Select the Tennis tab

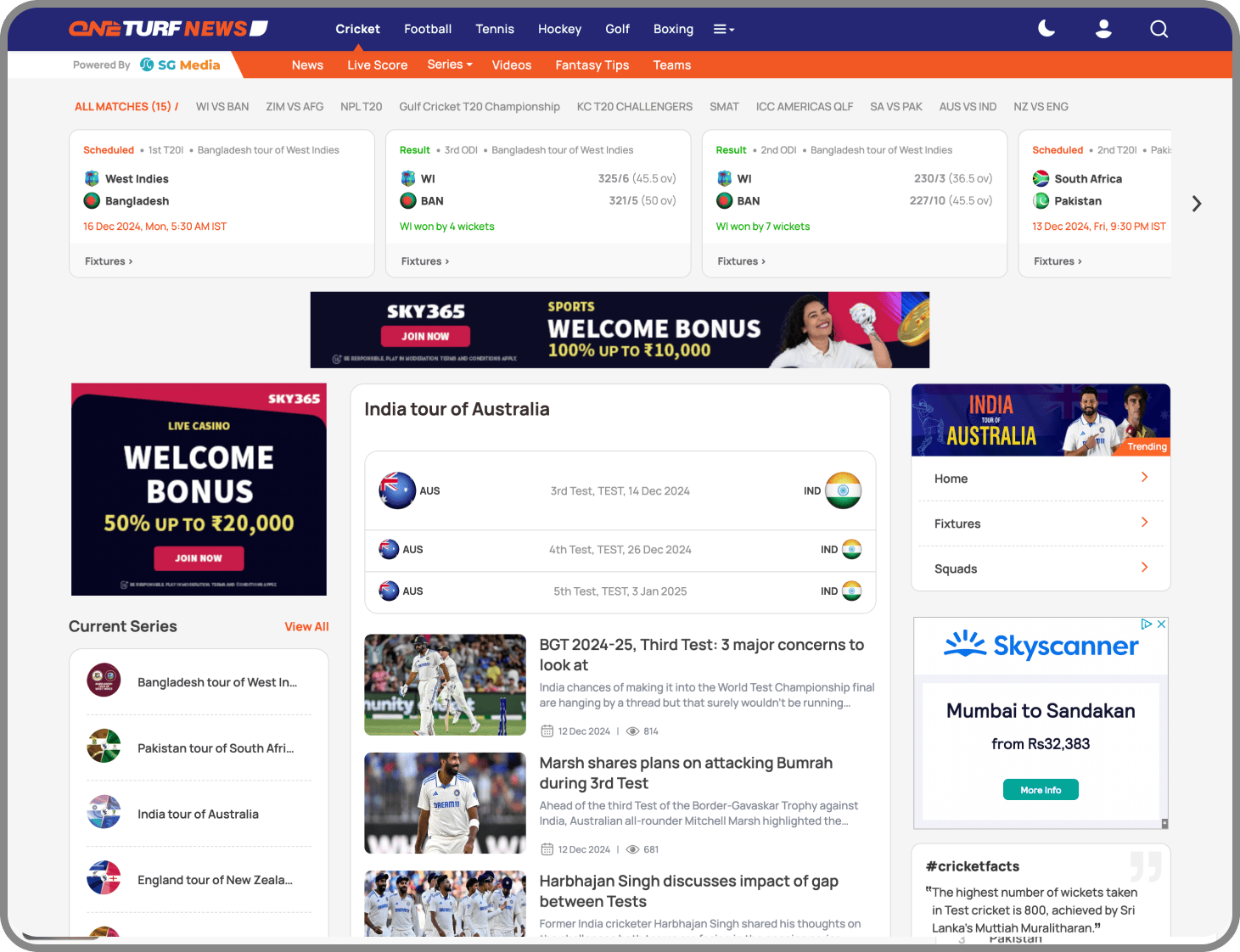[495, 29]
